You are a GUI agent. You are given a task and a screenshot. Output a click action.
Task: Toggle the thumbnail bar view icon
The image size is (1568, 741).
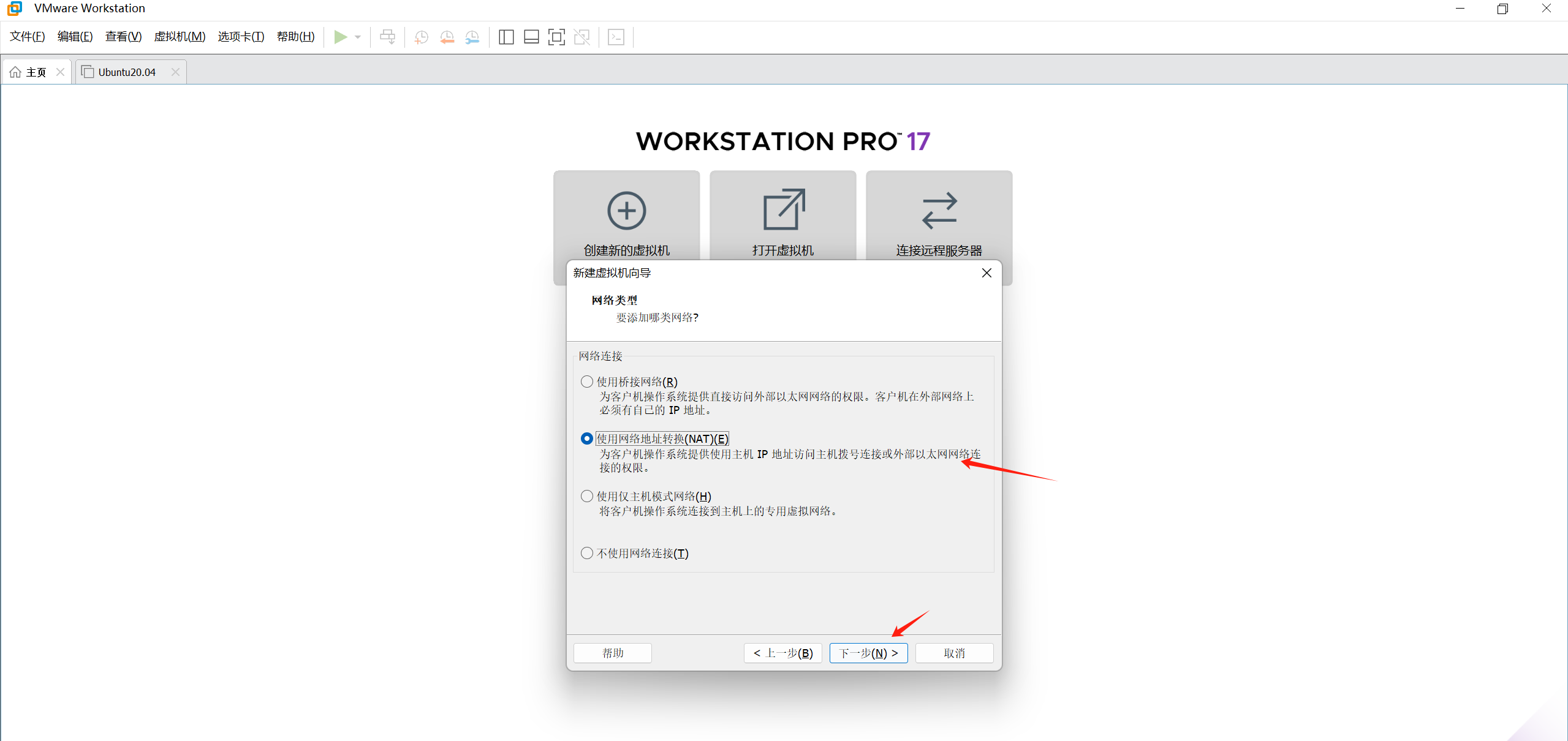(531, 37)
